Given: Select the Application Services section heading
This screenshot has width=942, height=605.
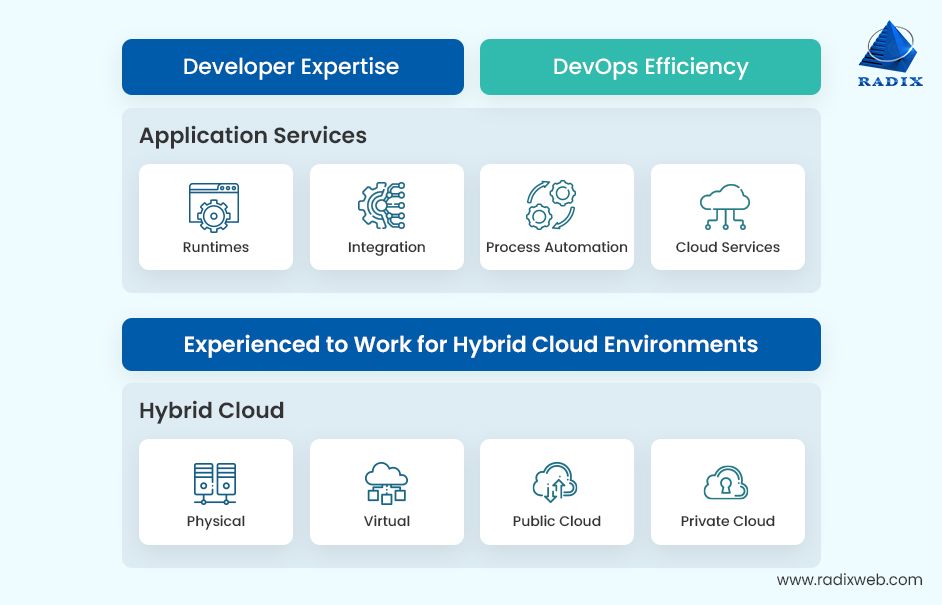Looking at the screenshot, I should (253, 136).
